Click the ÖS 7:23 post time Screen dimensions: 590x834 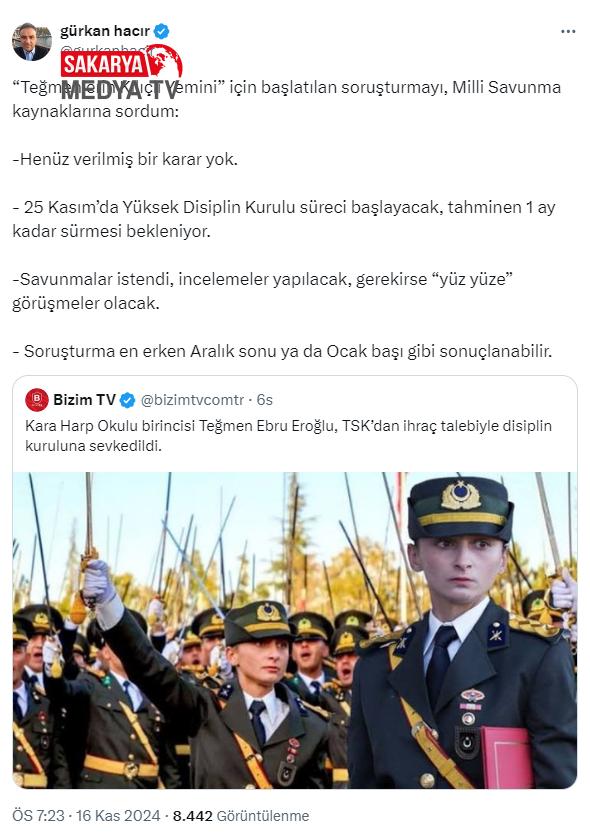pyautogui.click(x=38, y=815)
